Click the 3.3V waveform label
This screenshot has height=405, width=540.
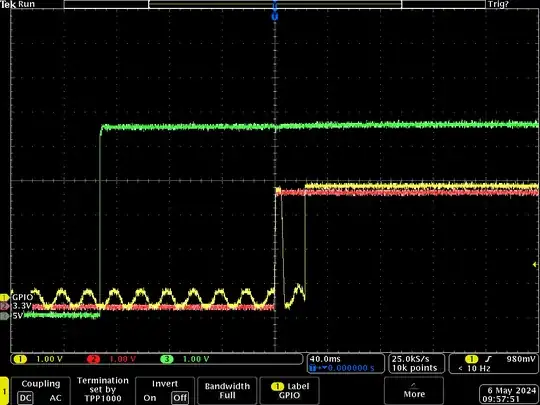[x=22, y=306]
